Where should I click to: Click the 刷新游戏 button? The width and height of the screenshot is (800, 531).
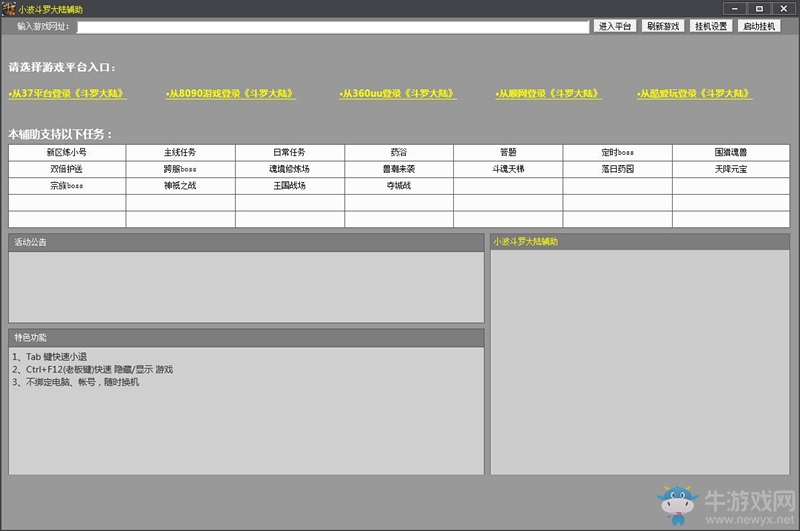click(x=663, y=26)
